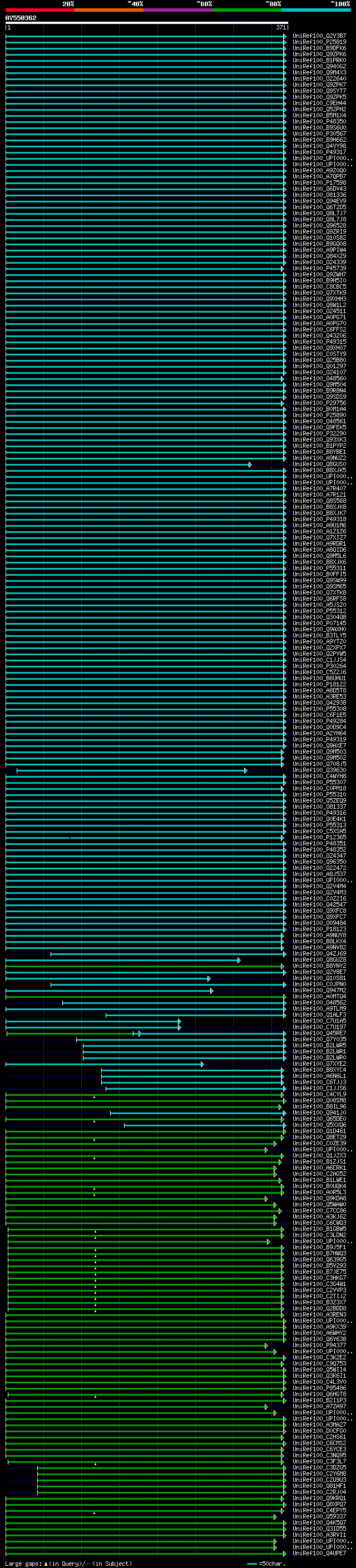Viewport: 356px width, 1568px height.
Task: Click the alignment bar for UniRef100_P45739
Action: tap(145, 269)
